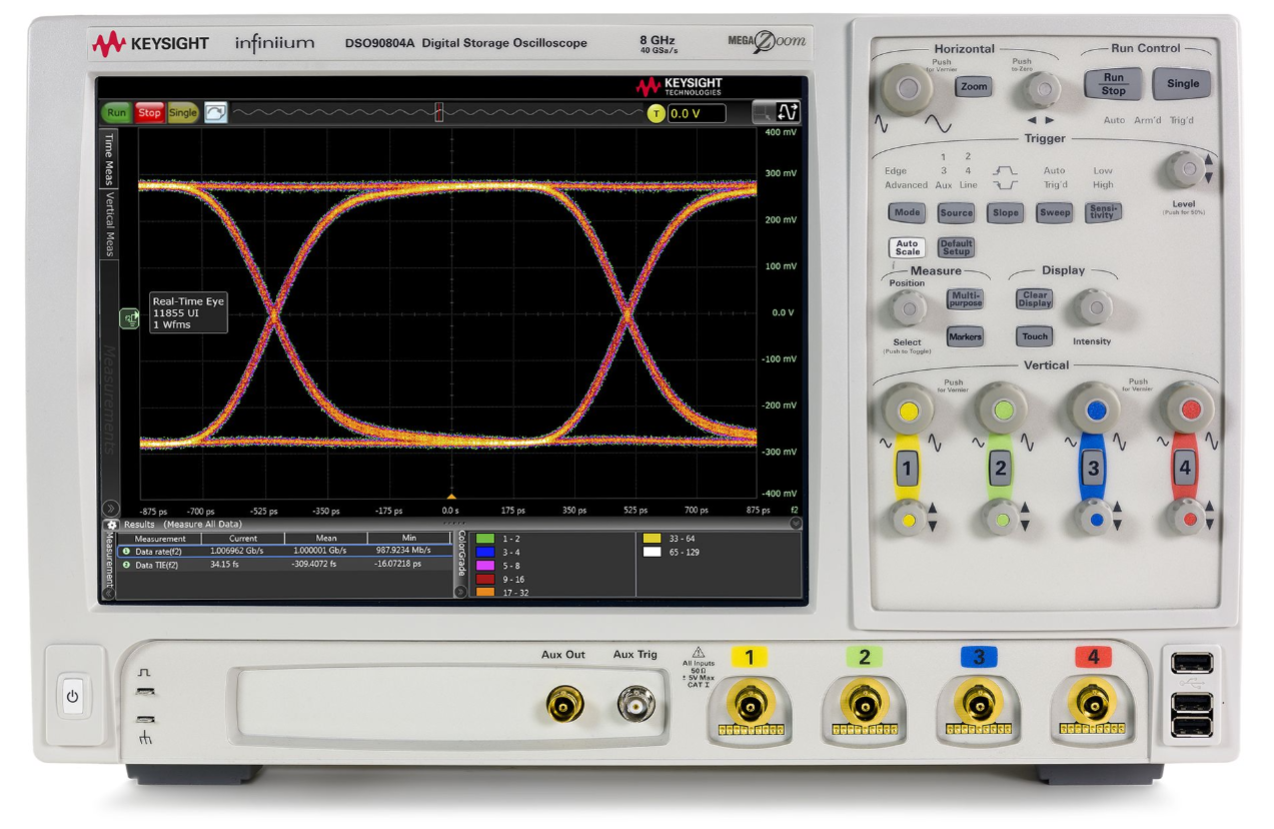Viewport: 1274px width, 829px height.
Task: Select the green 1-2 swatch in ColorGrade legend
Action: pyautogui.click(x=487, y=537)
